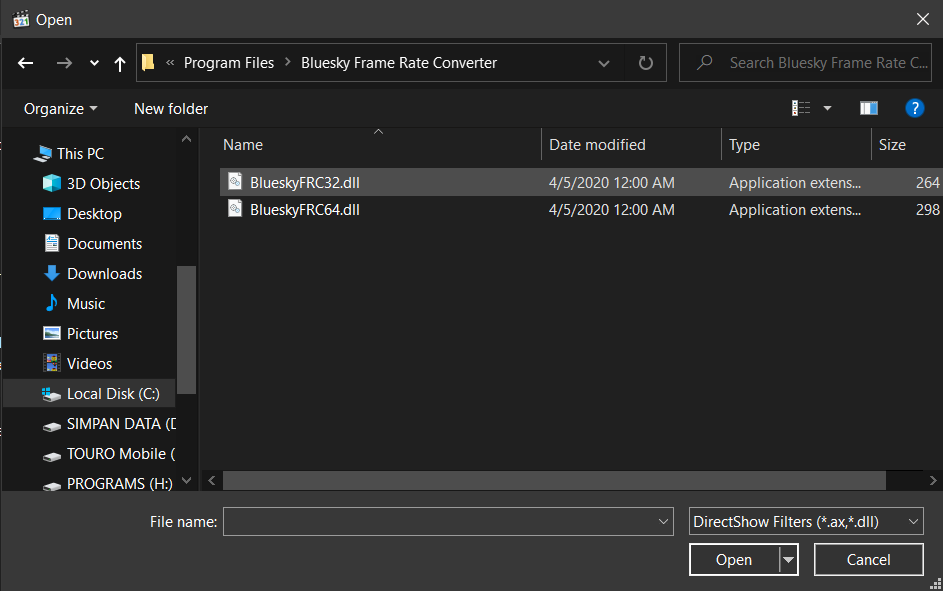The height and width of the screenshot is (591, 943).
Task: Create a New folder
Action: click(171, 109)
